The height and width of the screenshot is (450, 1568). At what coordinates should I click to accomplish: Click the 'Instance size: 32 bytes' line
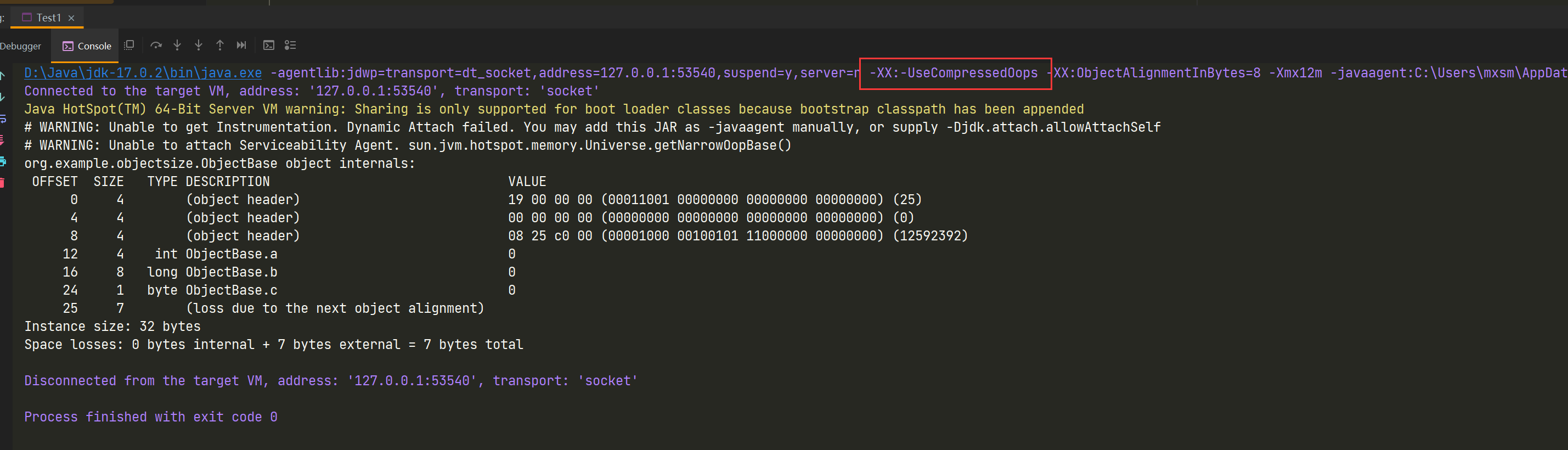[x=112, y=327]
